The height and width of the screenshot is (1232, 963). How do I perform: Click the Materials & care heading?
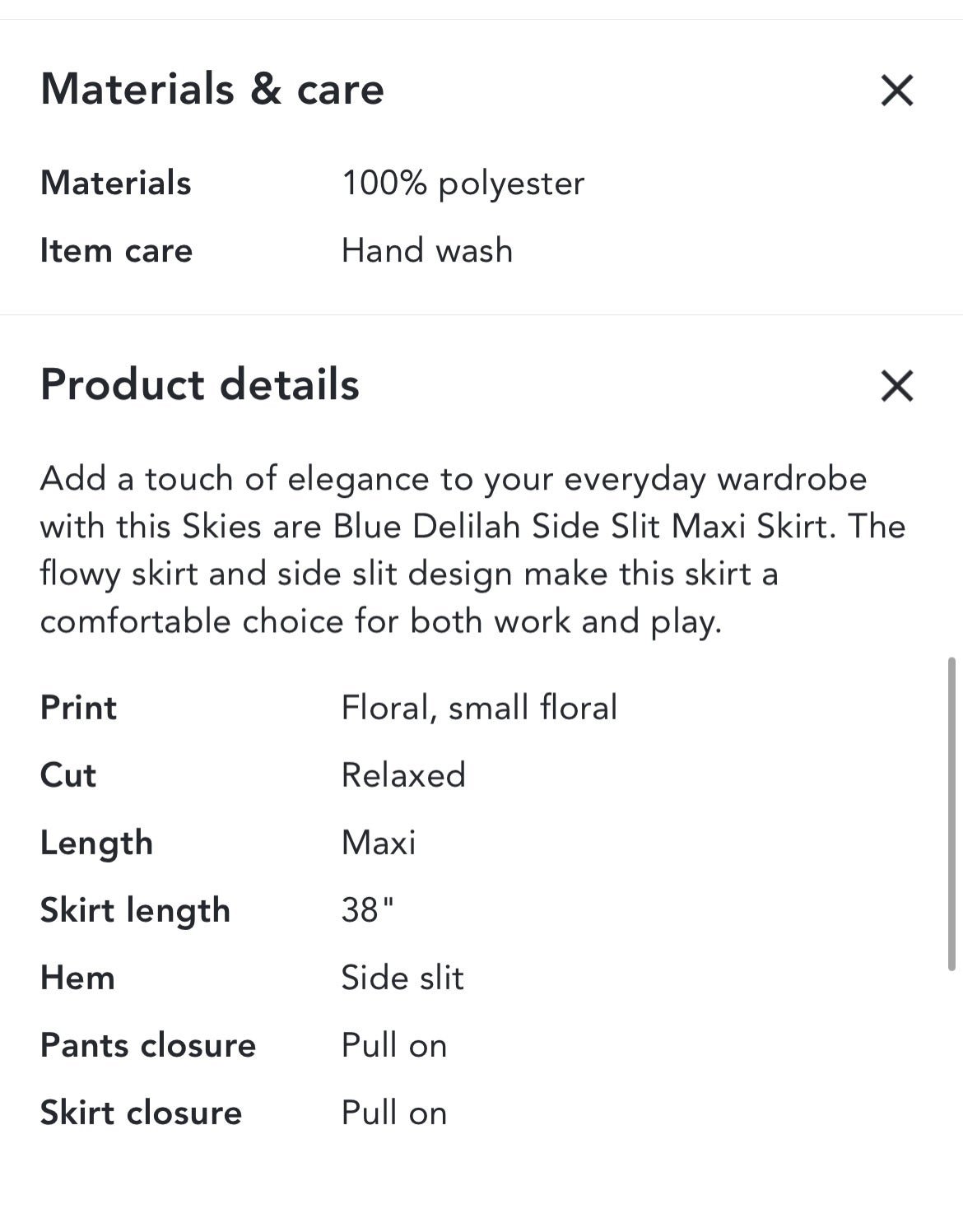coord(212,89)
